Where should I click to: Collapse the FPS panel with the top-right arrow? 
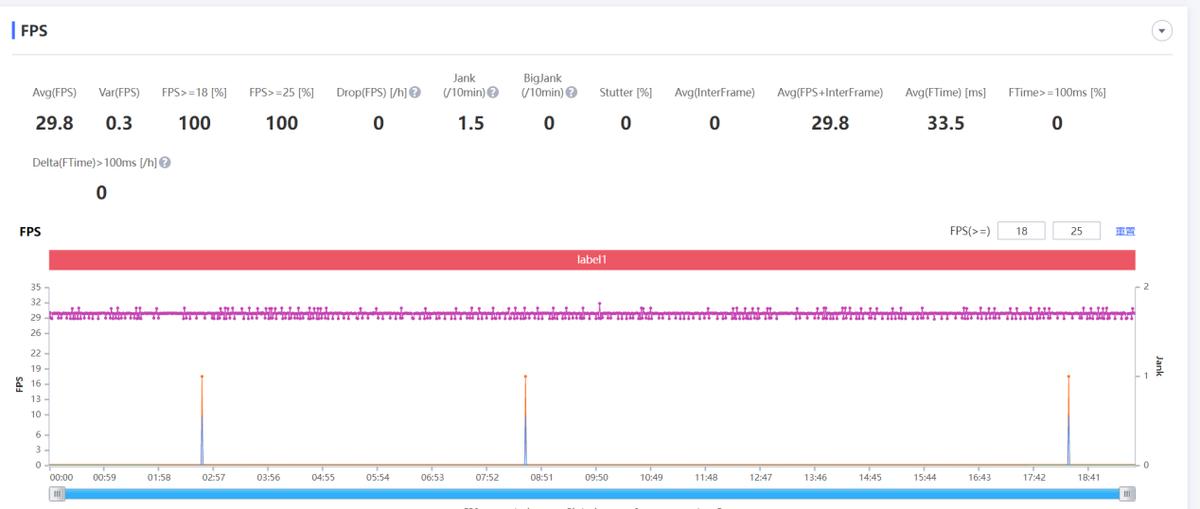[x=1161, y=31]
